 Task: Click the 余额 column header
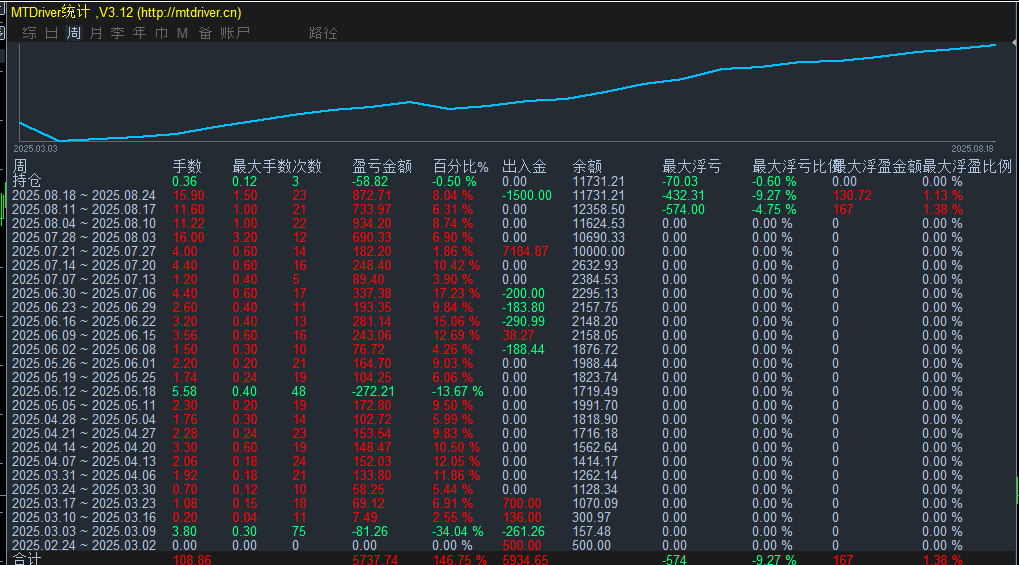pos(586,167)
